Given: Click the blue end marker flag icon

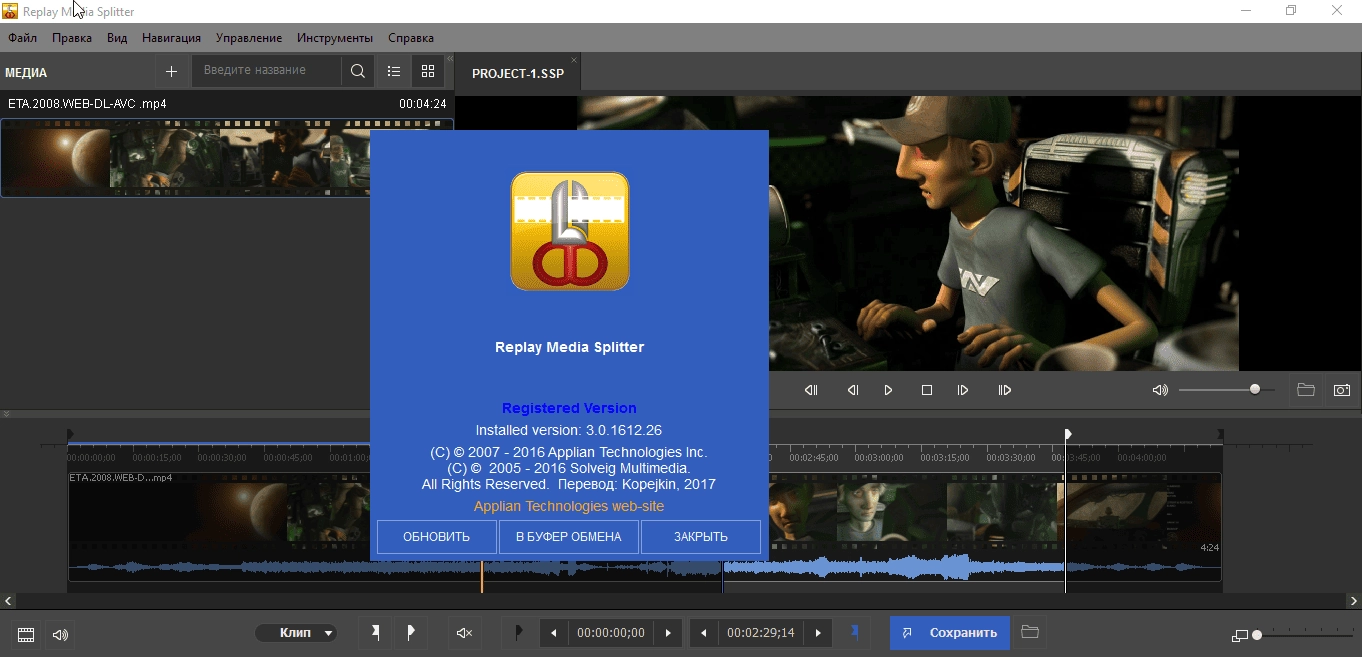Looking at the screenshot, I should pyautogui.click(x=854, y=632).
